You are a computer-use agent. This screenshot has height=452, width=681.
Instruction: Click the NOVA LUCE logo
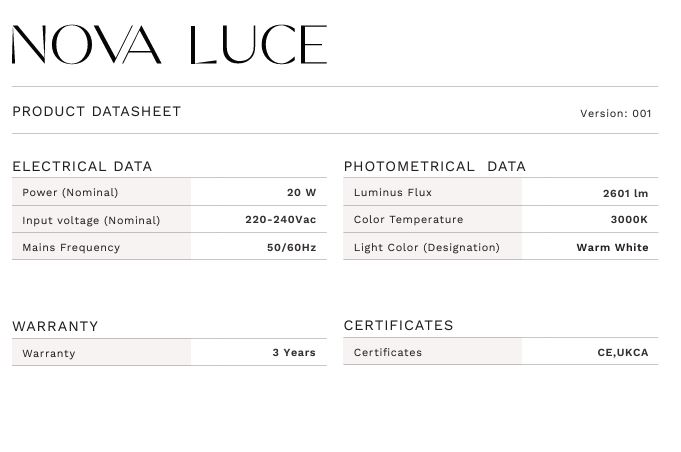(169, 45)
